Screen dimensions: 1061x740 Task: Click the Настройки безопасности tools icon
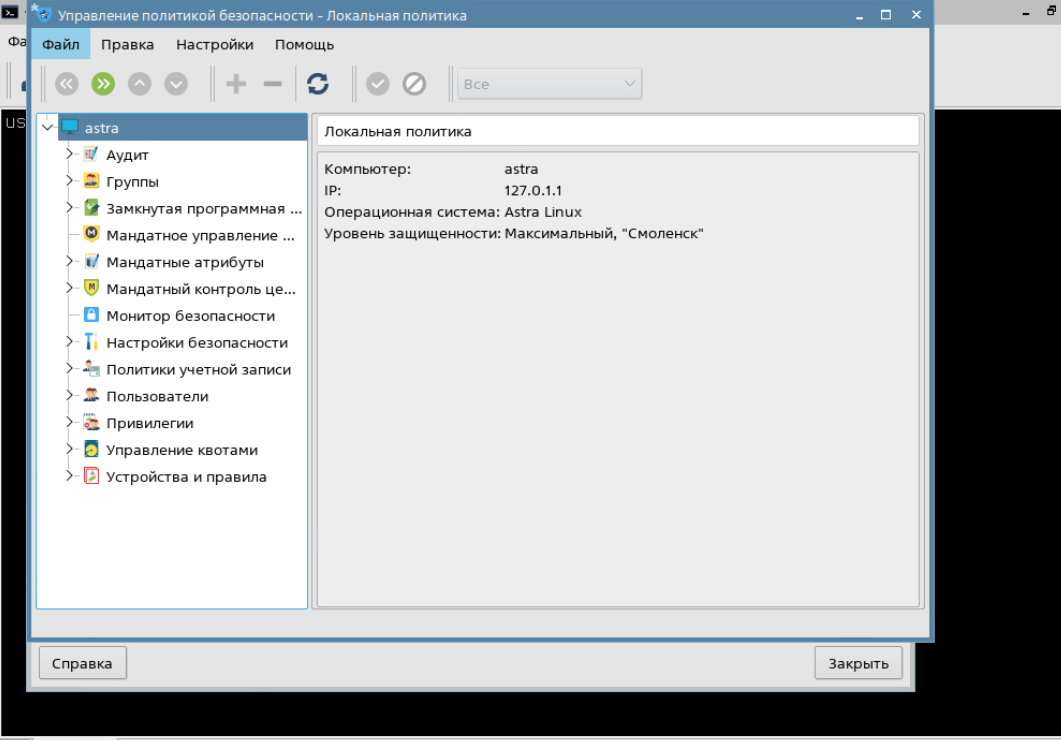pos(91,342)
